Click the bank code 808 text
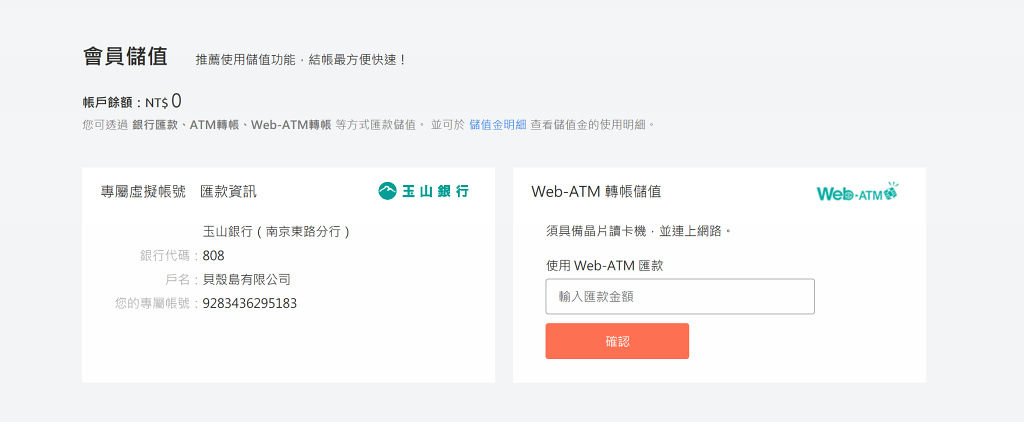1024x422 pixels. pyautogui.click(x=213, y=255)
